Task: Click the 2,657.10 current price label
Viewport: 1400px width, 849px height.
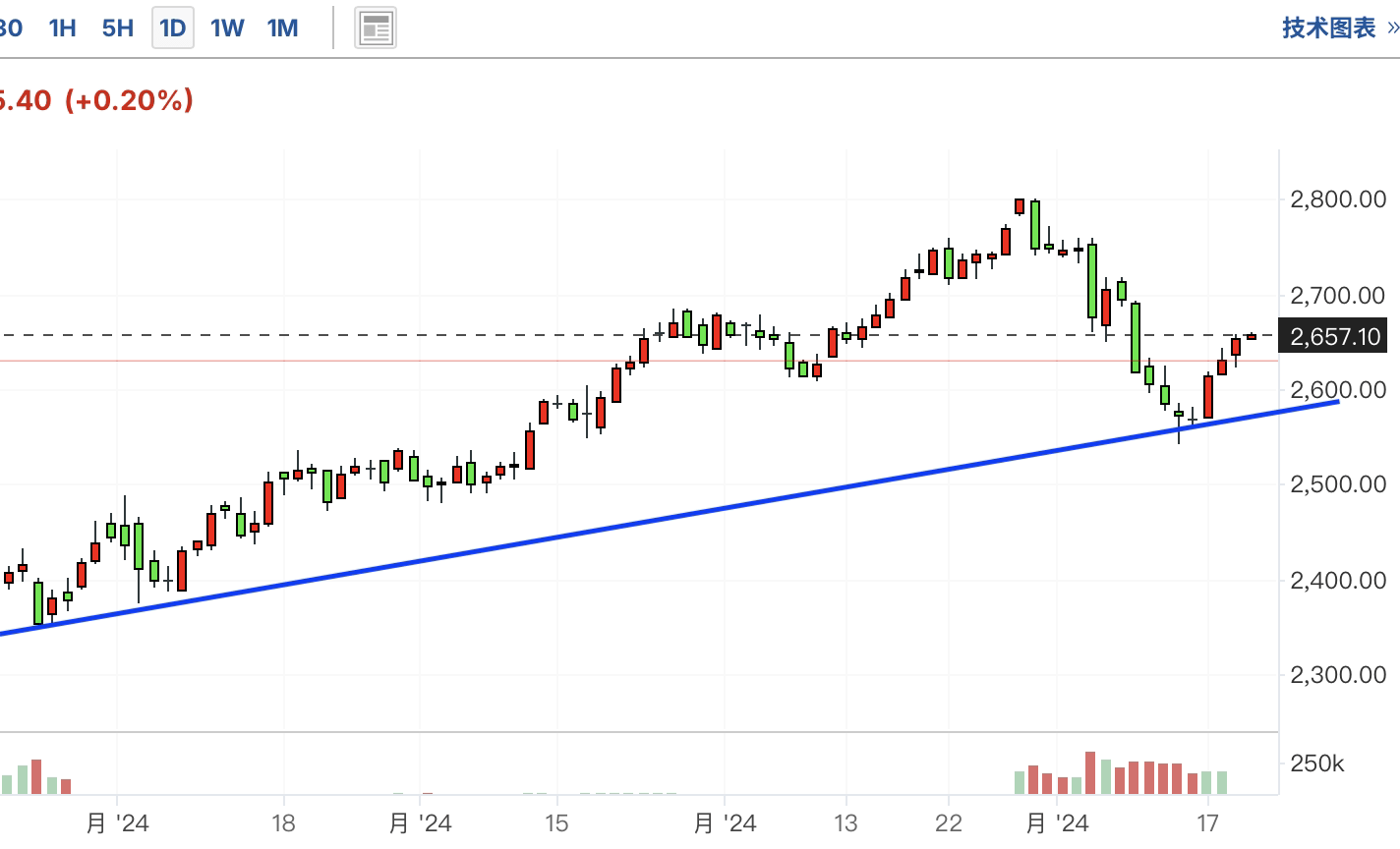Action: (1335, 337)
